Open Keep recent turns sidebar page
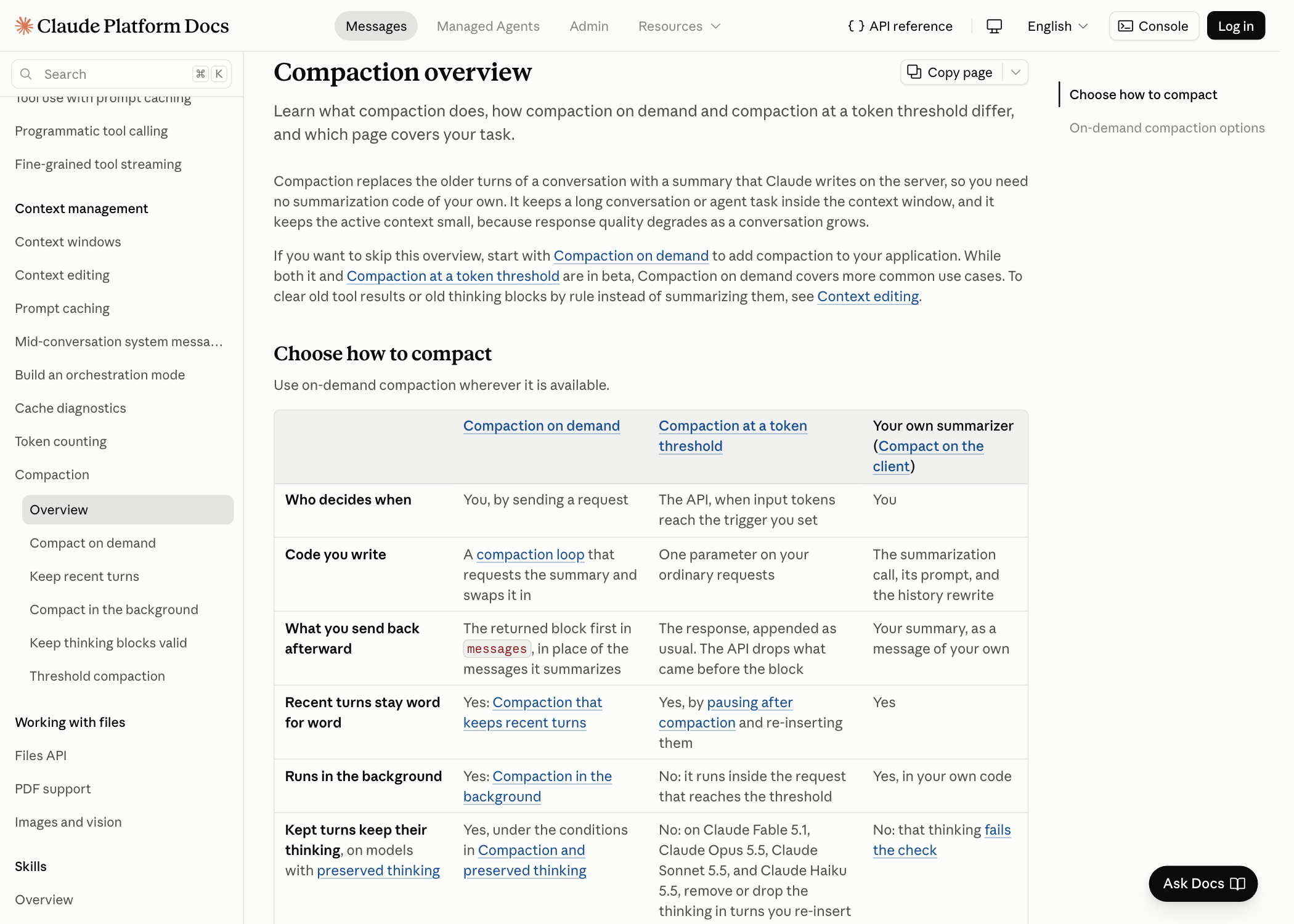This screenshot has width=1294, height=924. click(84, 576)
